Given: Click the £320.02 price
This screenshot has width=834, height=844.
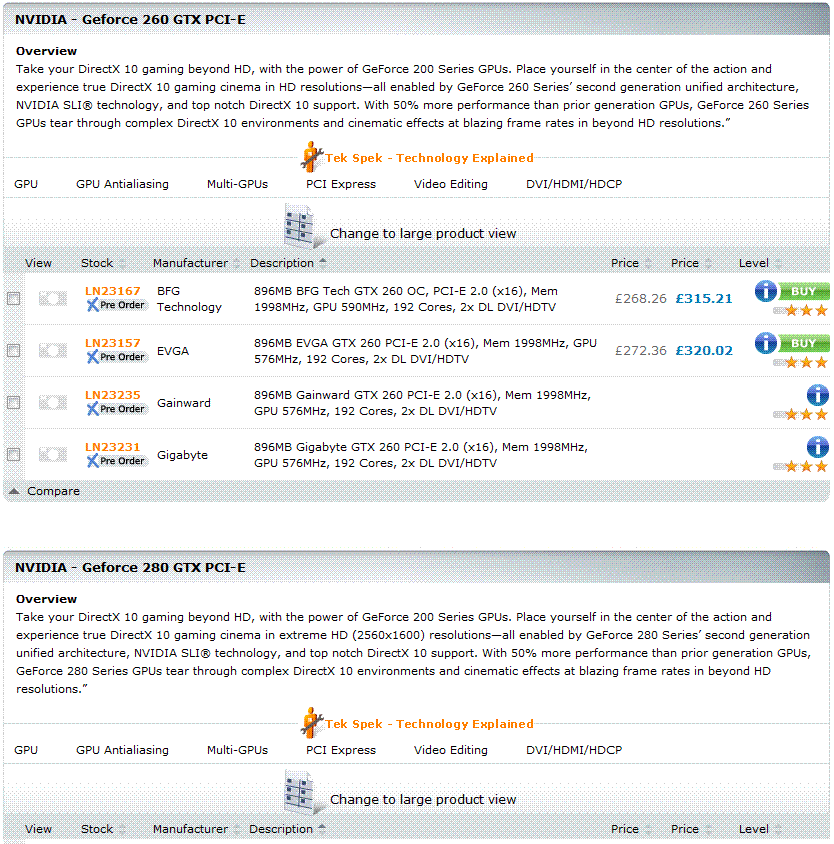Looking at the screenshot, I should [704, 351].
